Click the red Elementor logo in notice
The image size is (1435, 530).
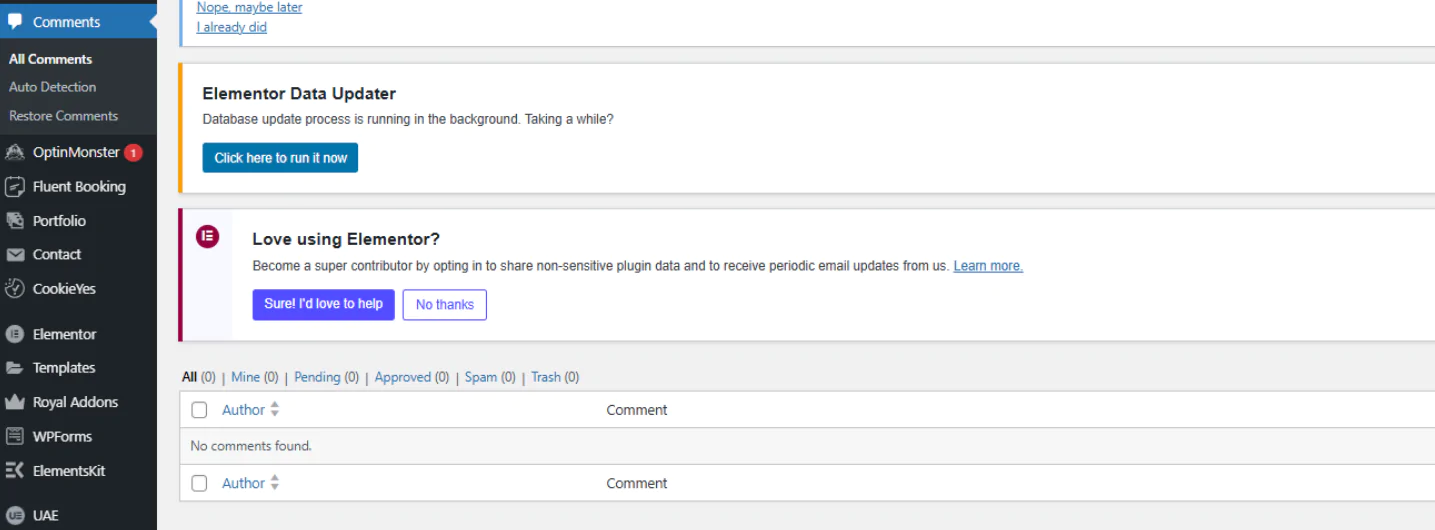point(207,237)
